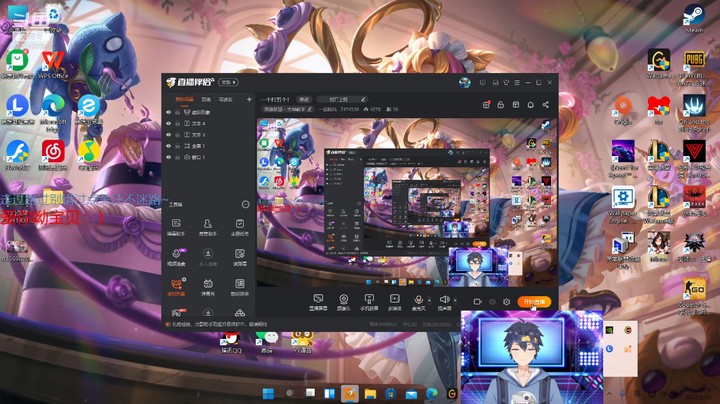Lock the 文本 4 layer

(177, 123)
